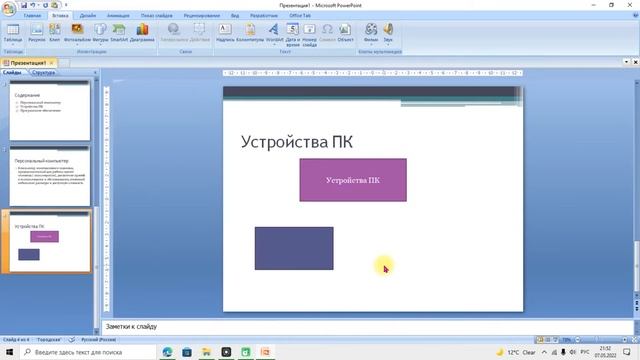The height and width of the screenshot is (360, 640).
Task: Open the notification center icon
Action: 627,352
